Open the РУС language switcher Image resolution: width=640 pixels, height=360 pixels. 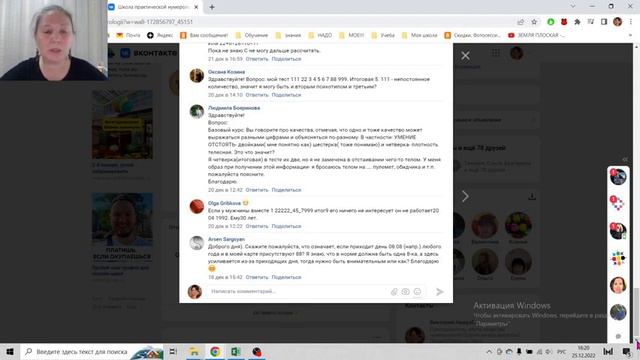coord(562,352)
